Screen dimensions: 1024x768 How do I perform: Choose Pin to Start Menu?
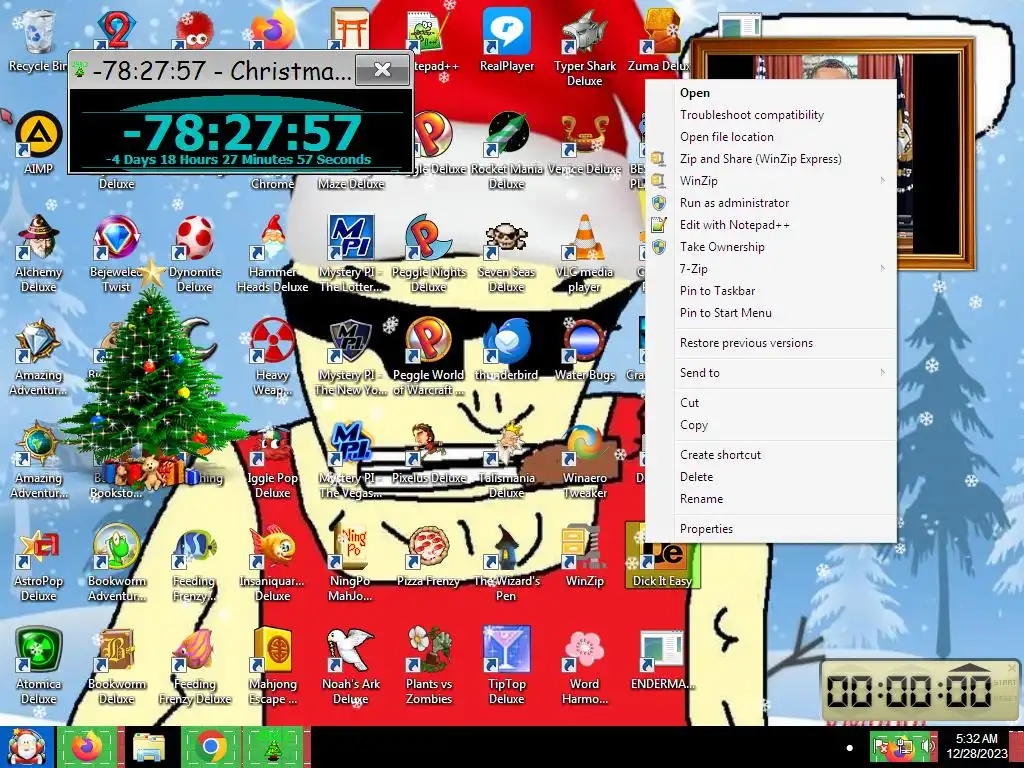pyautogui.click(x=771, y=313)
